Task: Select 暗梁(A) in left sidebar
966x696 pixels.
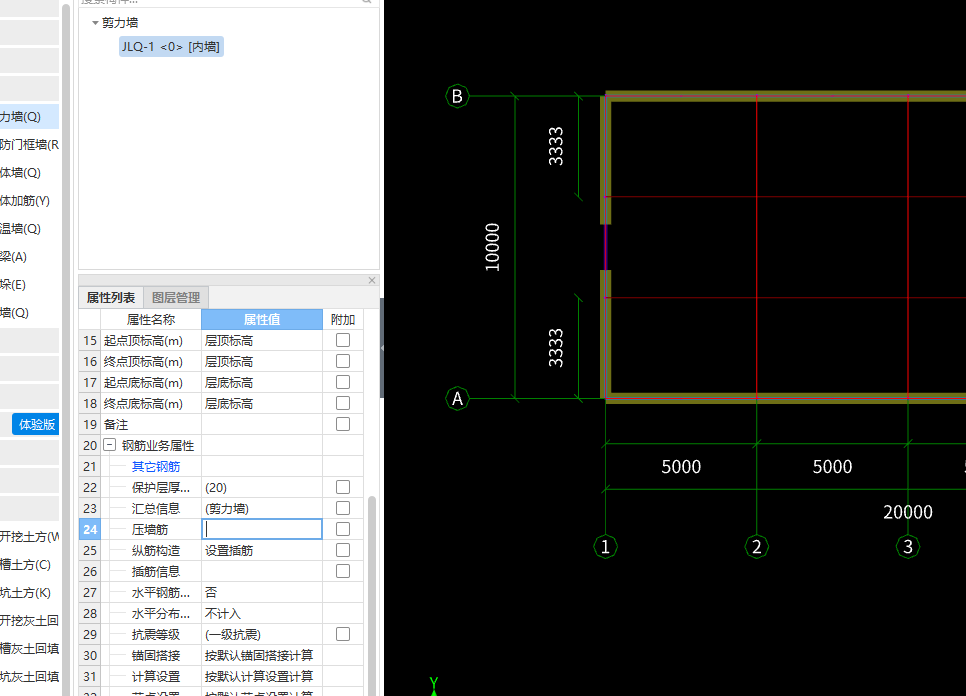Action: tap(29, 257)
